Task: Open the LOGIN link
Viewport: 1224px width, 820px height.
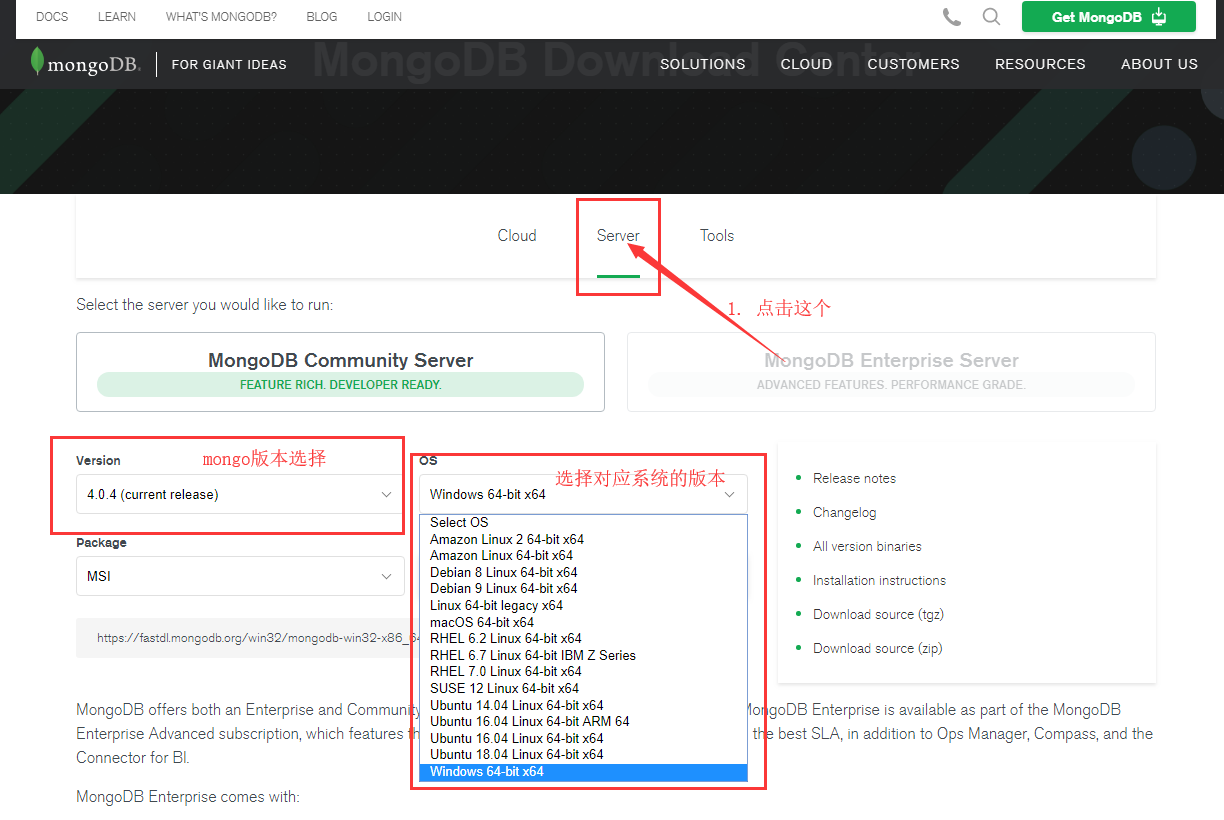Action: point(385,17)
